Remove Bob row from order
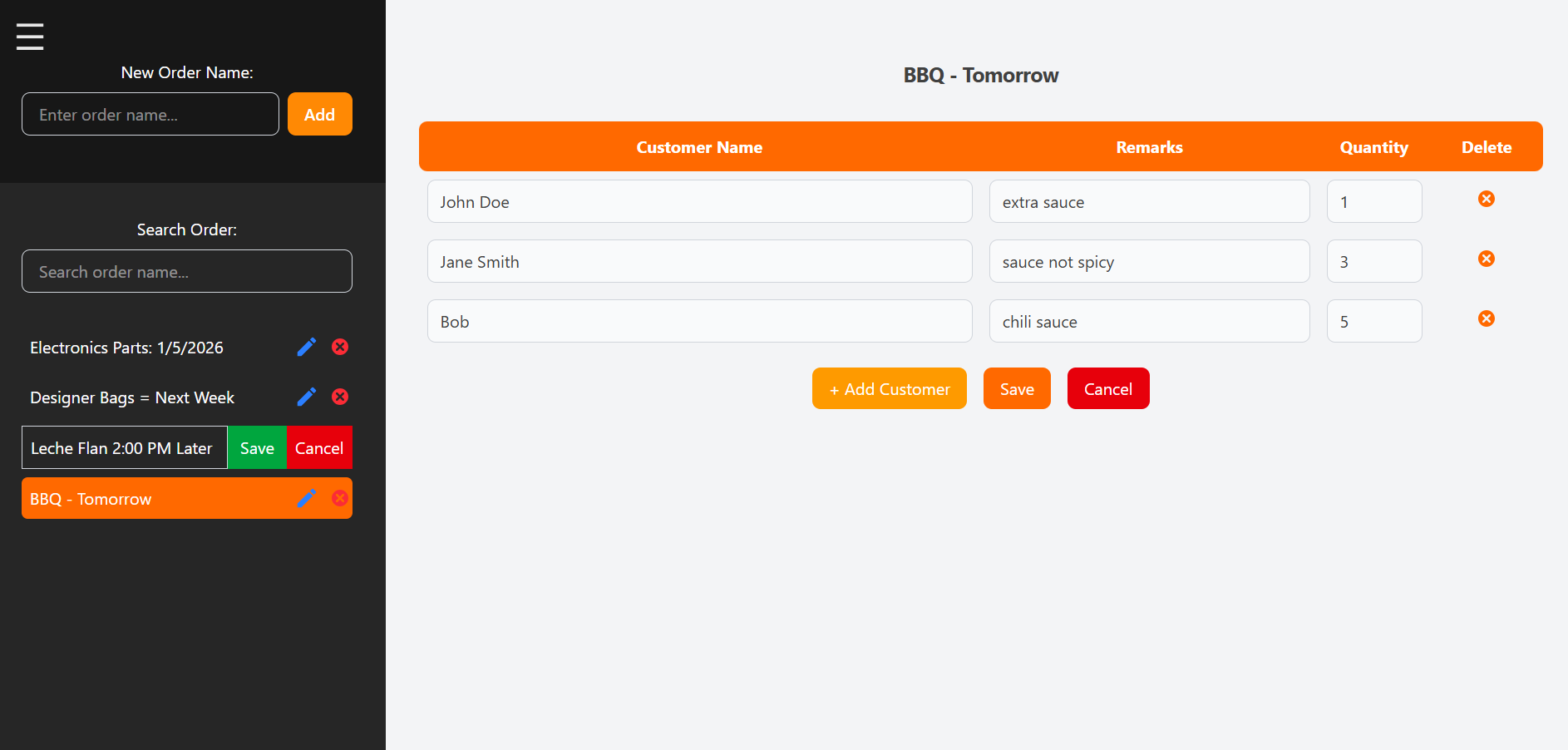This screenshot has width=1568, height=750. click(1487, 318)
